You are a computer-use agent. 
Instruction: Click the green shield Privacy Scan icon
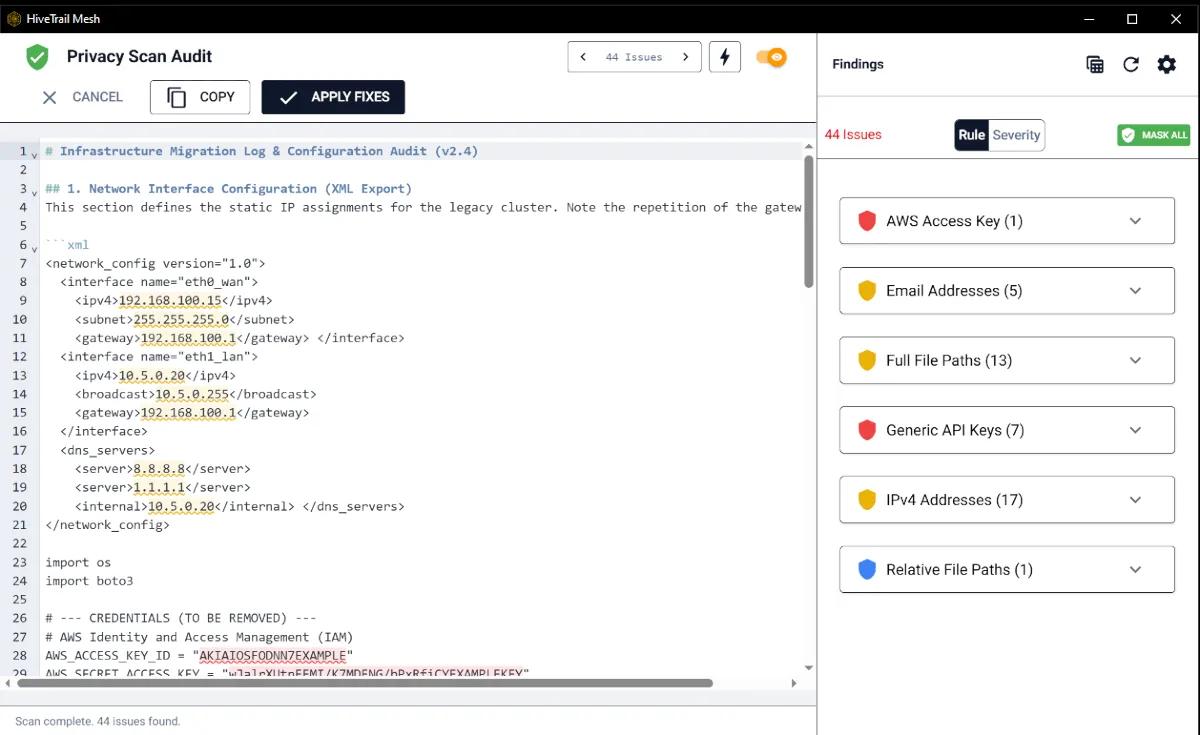37,57
